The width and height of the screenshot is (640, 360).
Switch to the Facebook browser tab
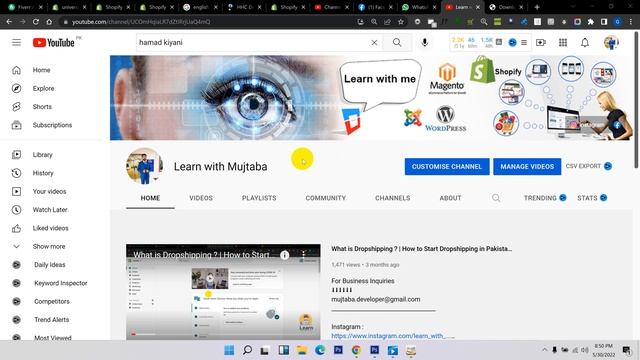pyautogui.click(x=376, y=7)
